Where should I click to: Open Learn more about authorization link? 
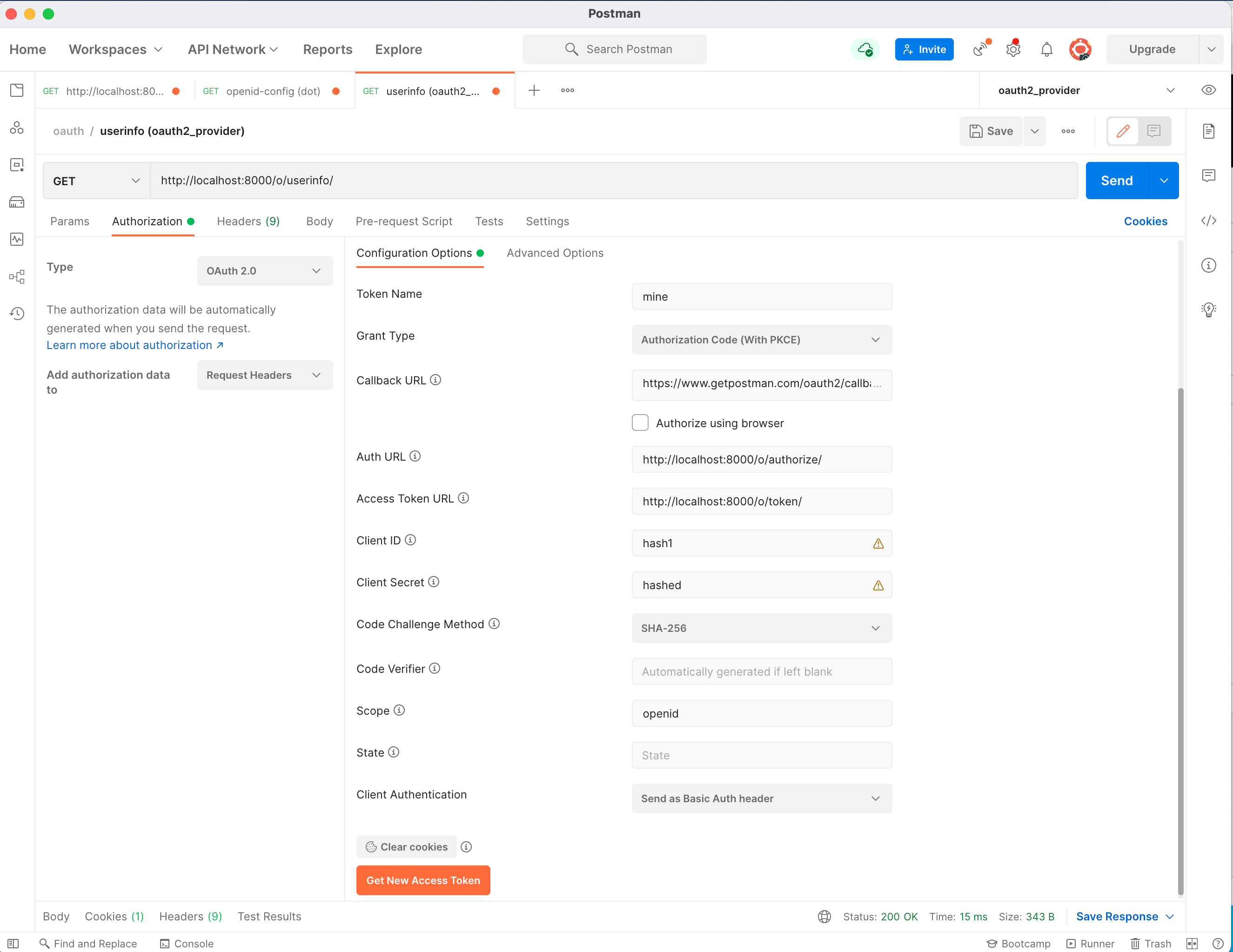(x=135, y=345)
